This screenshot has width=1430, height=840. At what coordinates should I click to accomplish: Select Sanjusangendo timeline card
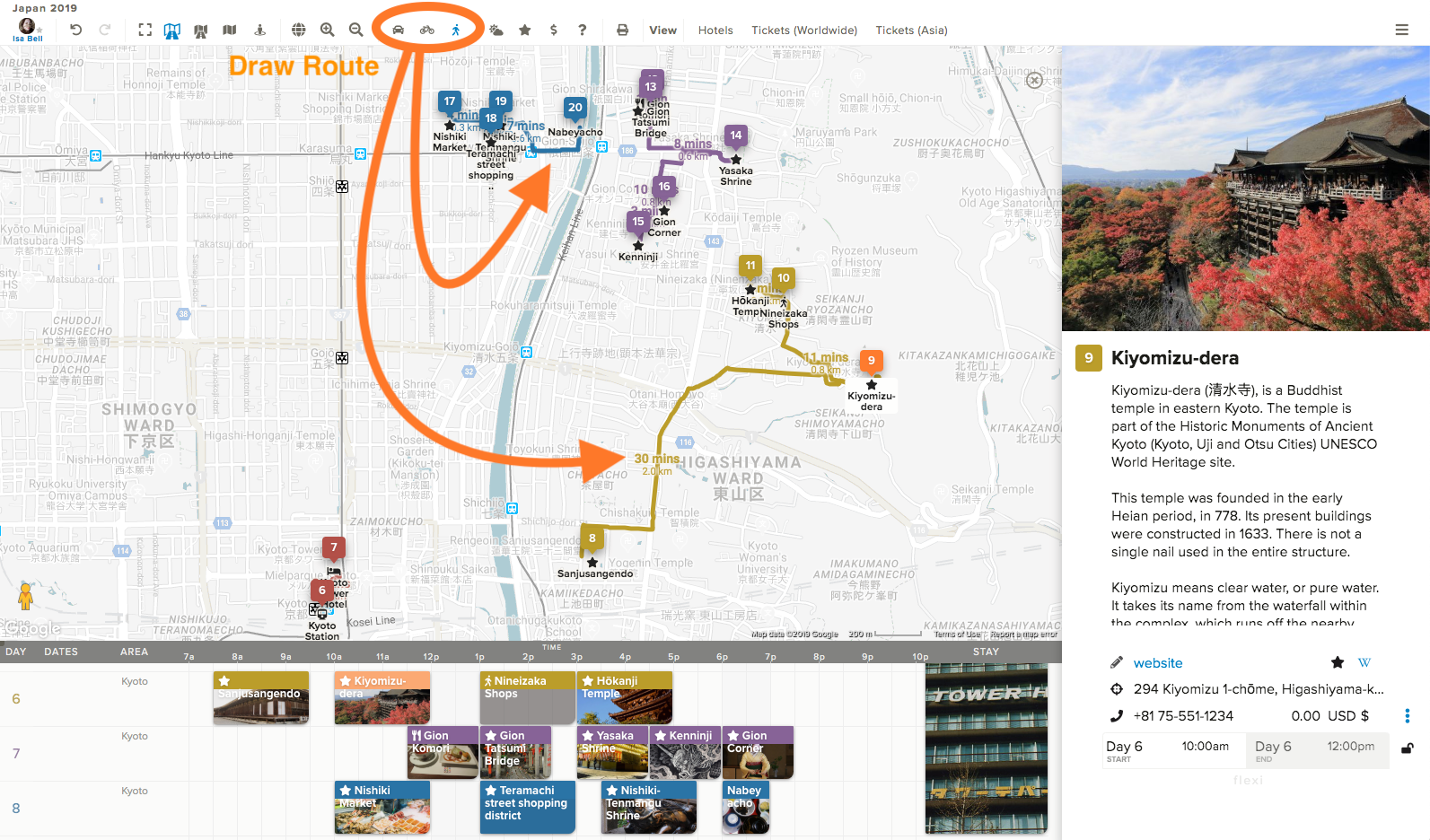click(x=261, y=698)
